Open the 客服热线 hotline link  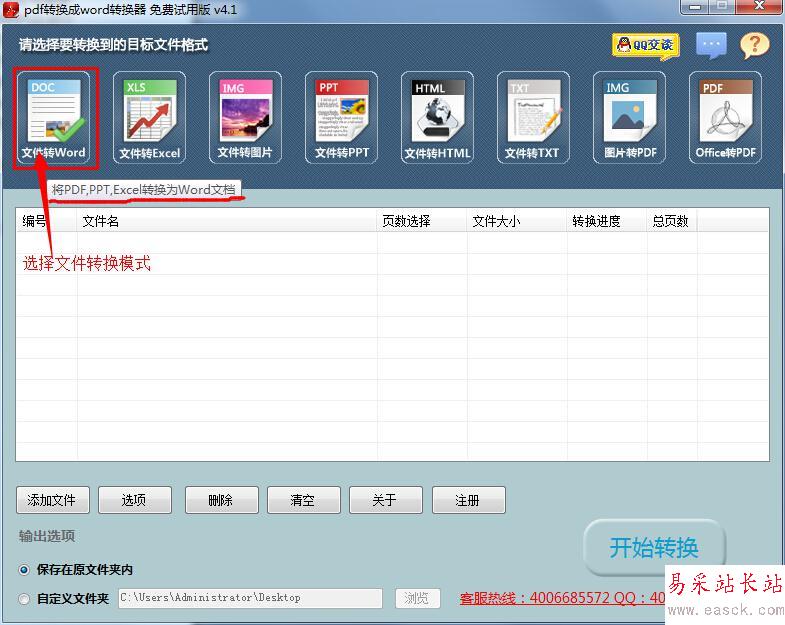click(562, 598)
